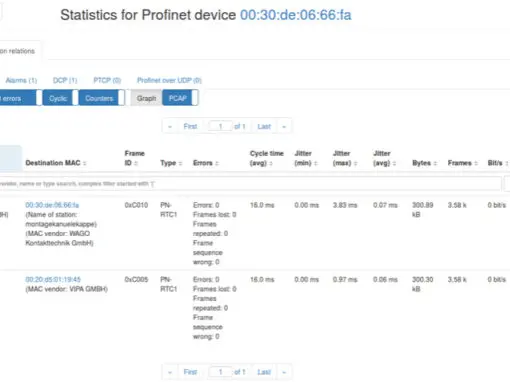
Task: Open the DCP (1) tab
Action: [x=65, y=80]
